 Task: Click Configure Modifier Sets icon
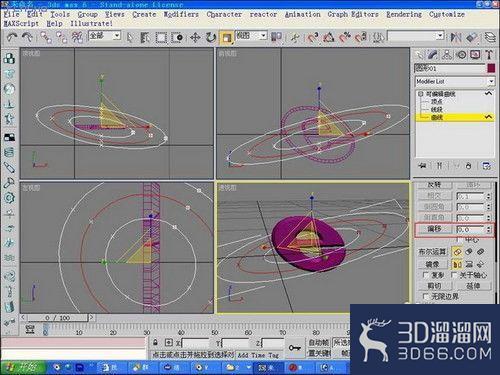point(487,166)
